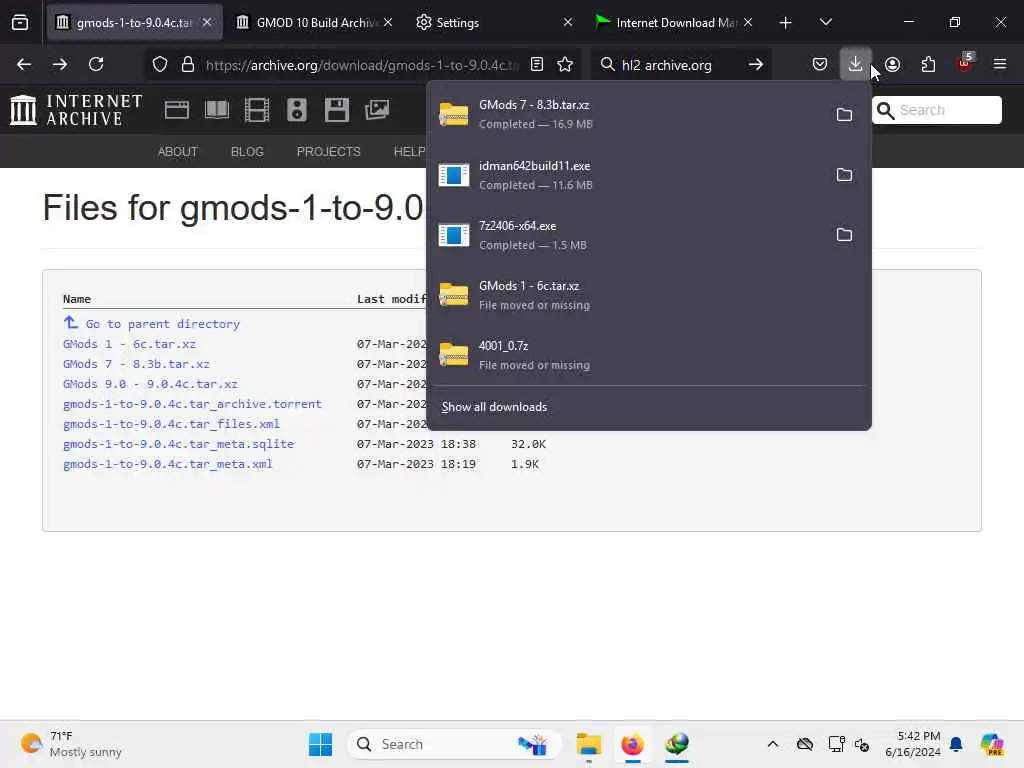Open the BLOG menu link

click(x=247, y=152)
